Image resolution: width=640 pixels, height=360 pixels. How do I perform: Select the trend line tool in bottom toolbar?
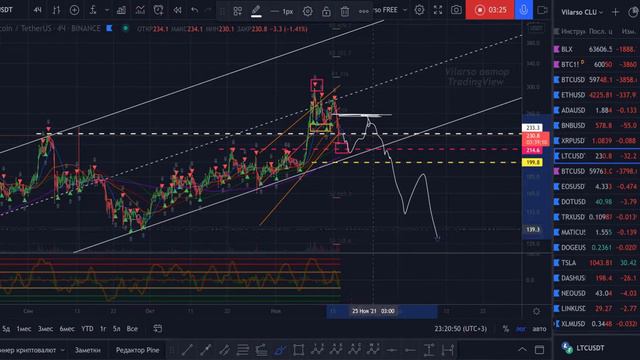click(x=187, y=350)
